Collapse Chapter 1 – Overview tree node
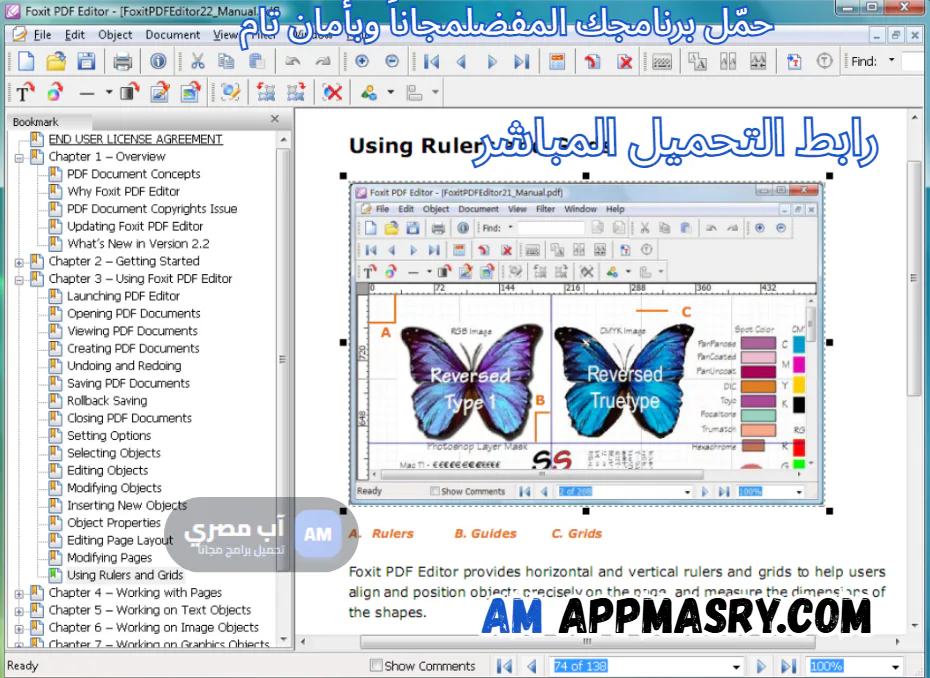 19,157
